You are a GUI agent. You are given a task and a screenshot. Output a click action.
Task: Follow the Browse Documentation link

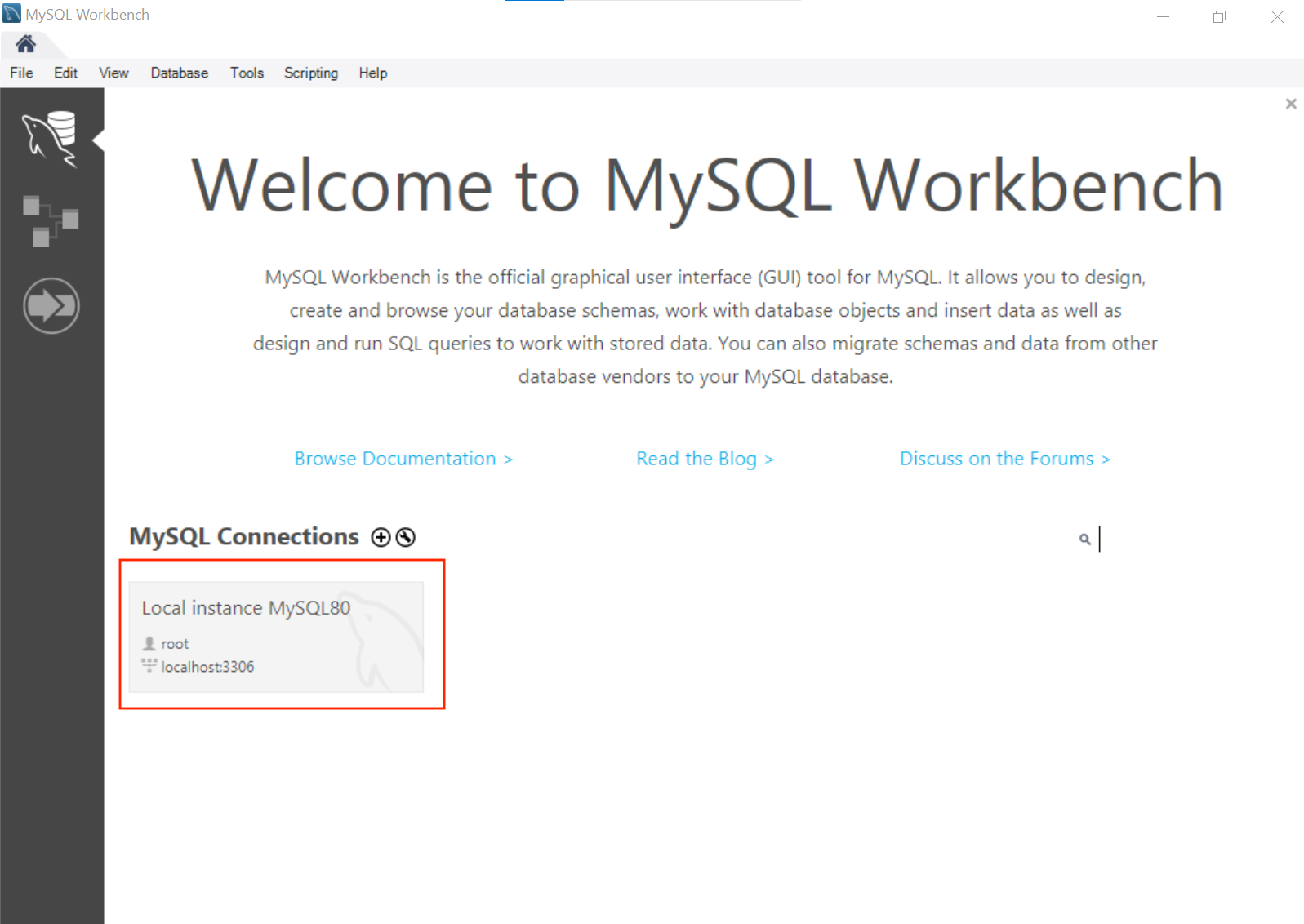(403, 459)
